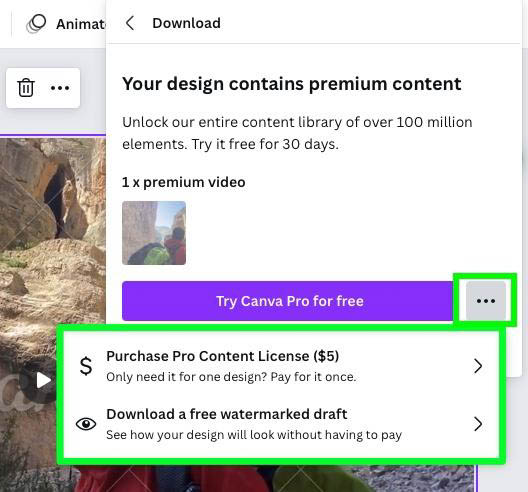Click the premium video thumbnail
This screenshot has height=492, width=528.
[x=154, y=233]
